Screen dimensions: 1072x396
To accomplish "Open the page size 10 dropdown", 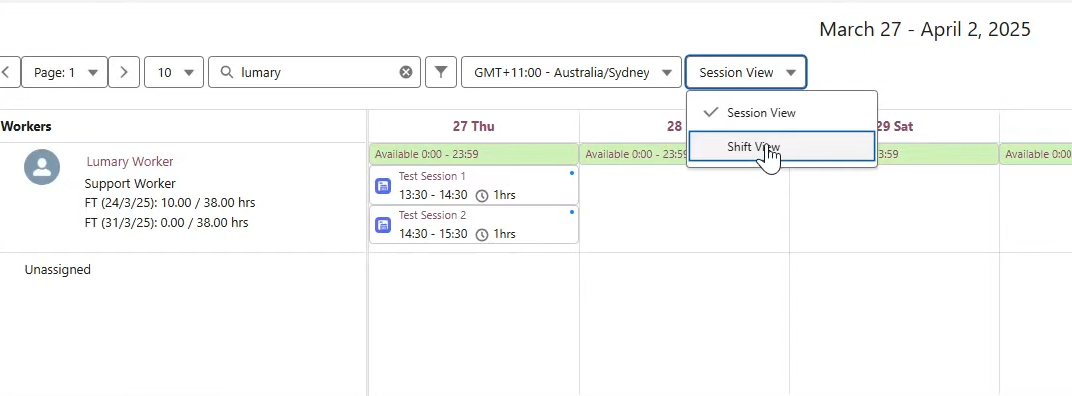I will click(x=174, y=72).
